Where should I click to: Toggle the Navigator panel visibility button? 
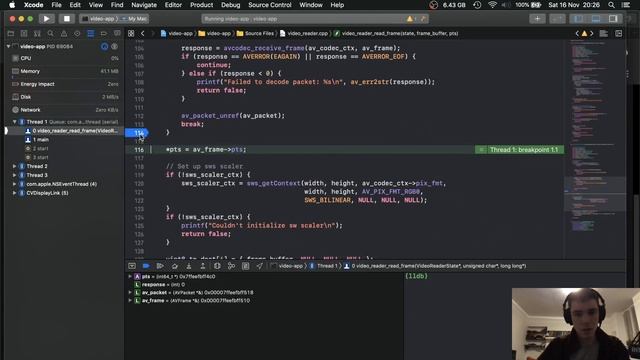pyautogui.click(x=578, y=19)
